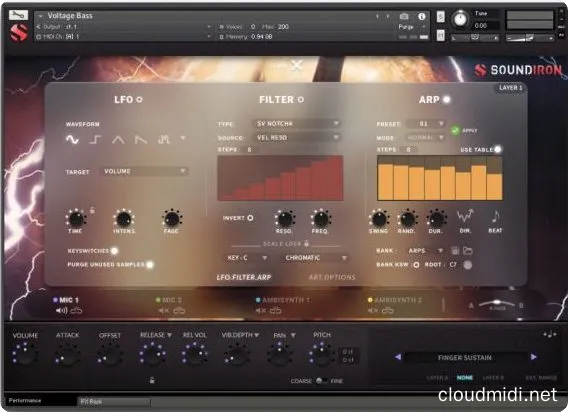Click the wrench icon in the Kontakt header

pyautogui.click(x=18, y=15)
